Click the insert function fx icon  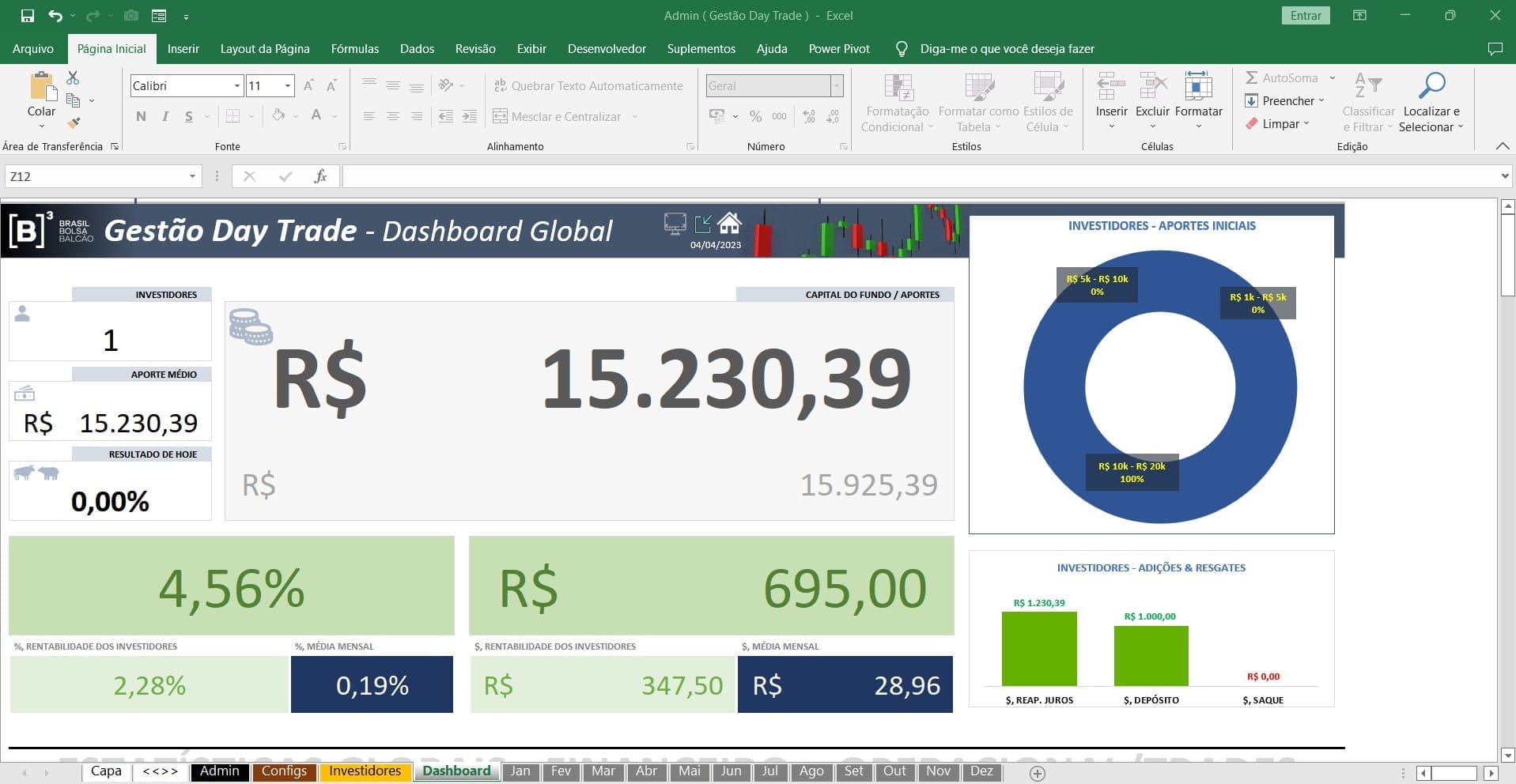pyautogui.click(x=320, y=176)
